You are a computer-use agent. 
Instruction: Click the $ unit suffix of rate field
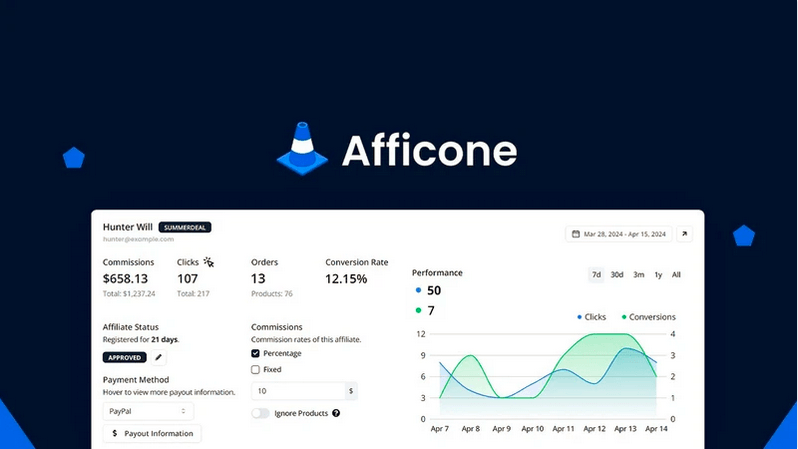[x=351, y=391]
